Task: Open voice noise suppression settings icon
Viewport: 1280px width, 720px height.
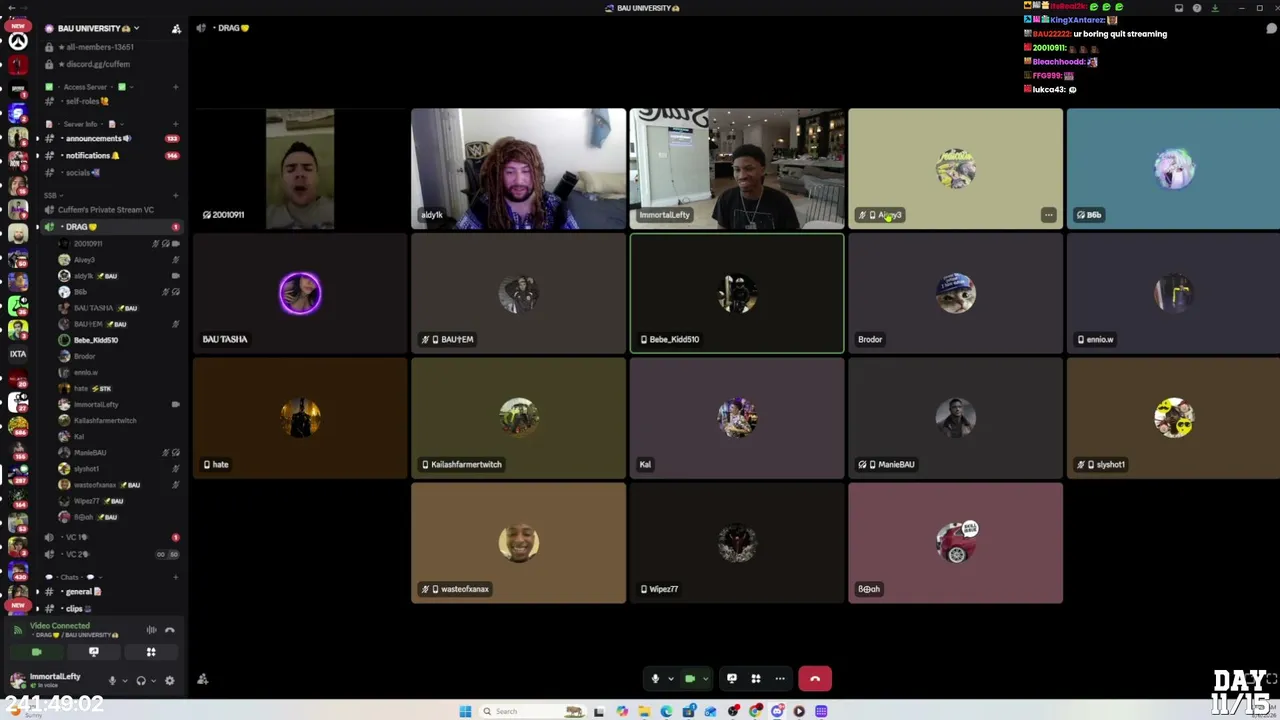Action: tap(152, 630)
